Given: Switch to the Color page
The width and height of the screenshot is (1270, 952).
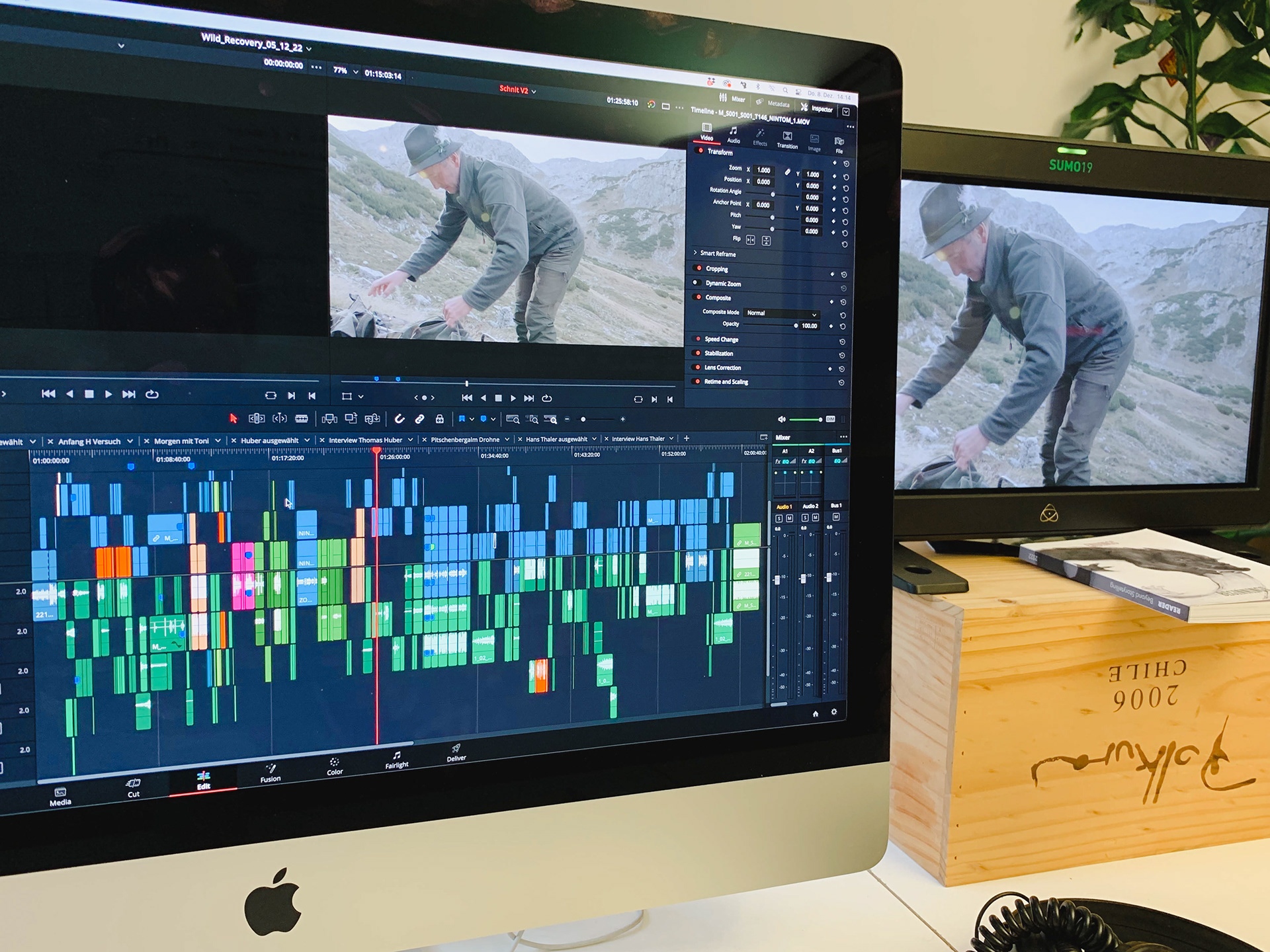Looking at the screenshot, I should tap(335, 766).
